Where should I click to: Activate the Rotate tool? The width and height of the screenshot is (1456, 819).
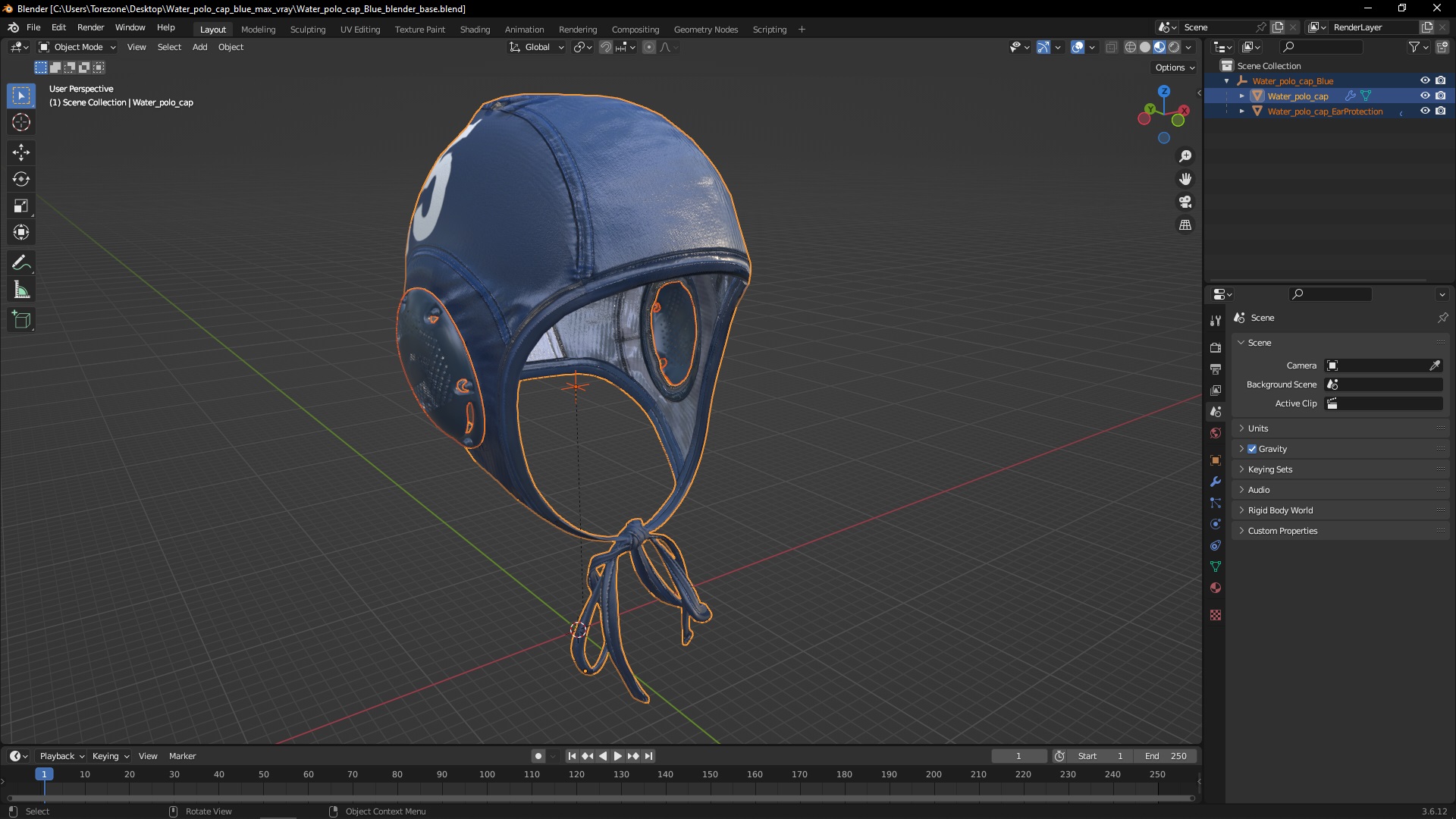pos(21,179)
